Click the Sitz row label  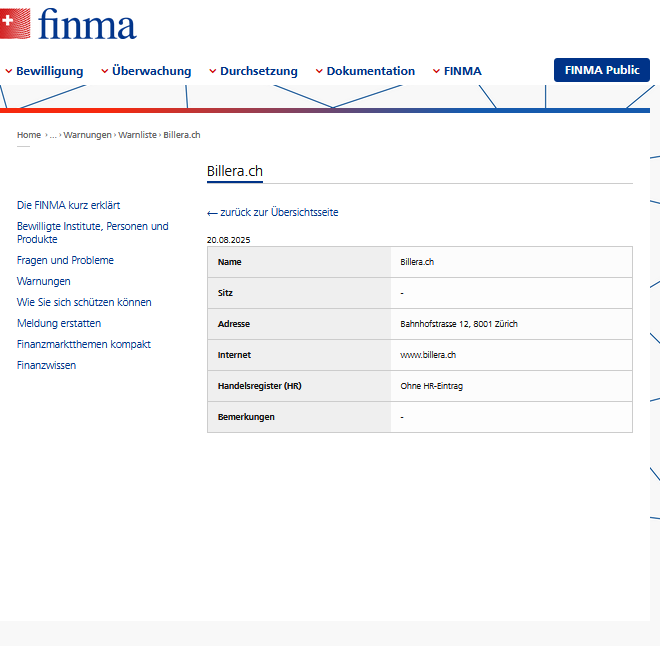(x=225, y=293)
